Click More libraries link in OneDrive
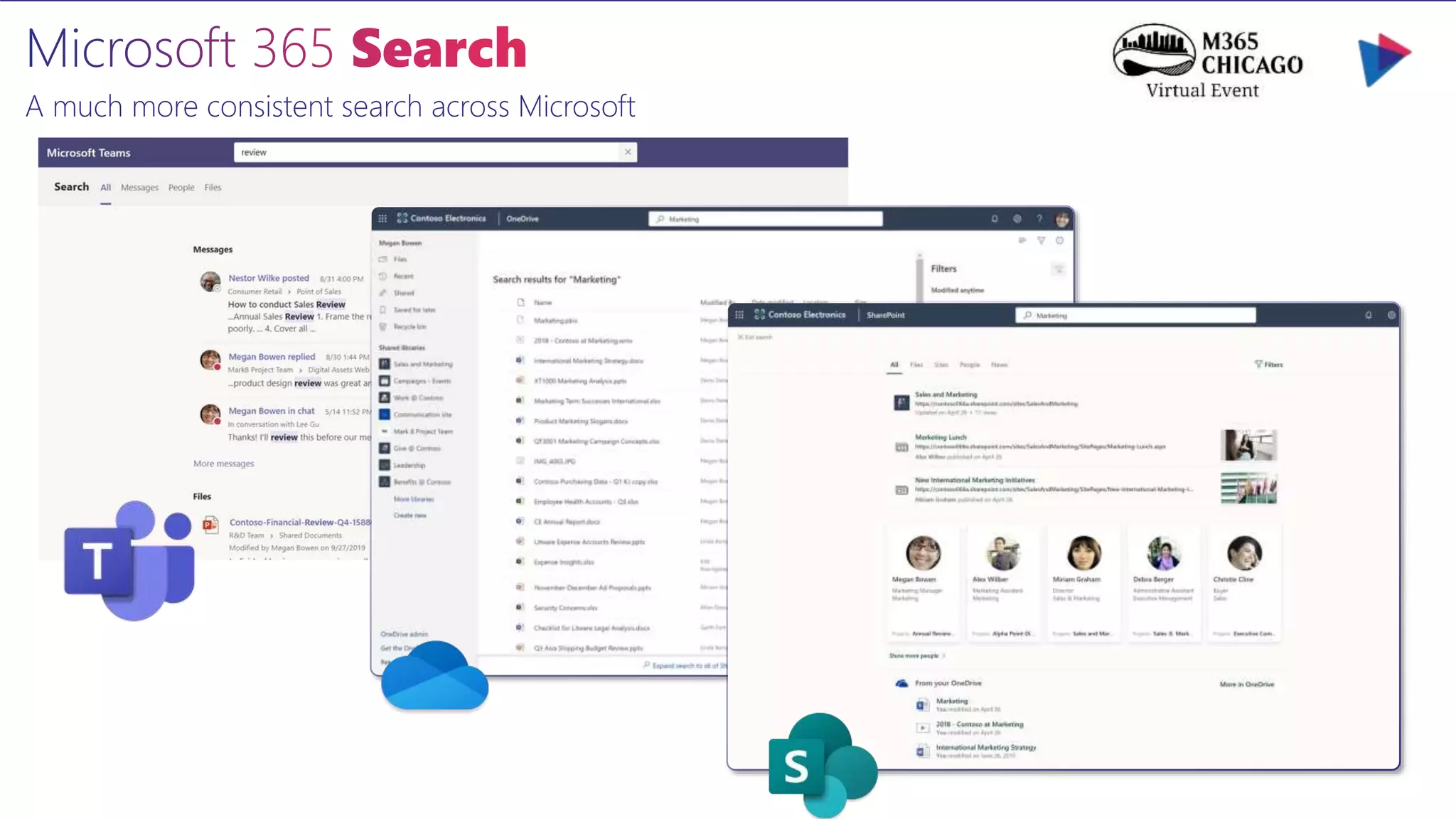 pos(414,499)
